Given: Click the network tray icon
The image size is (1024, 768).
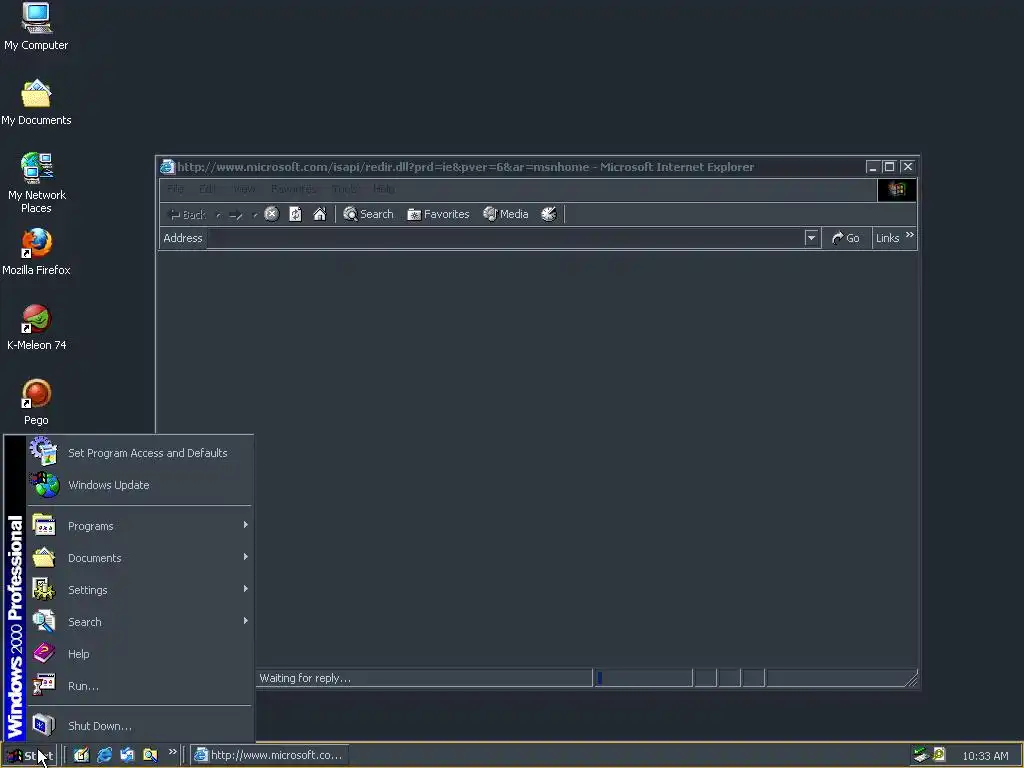Looking at the screenshot, I should point(921,755).
